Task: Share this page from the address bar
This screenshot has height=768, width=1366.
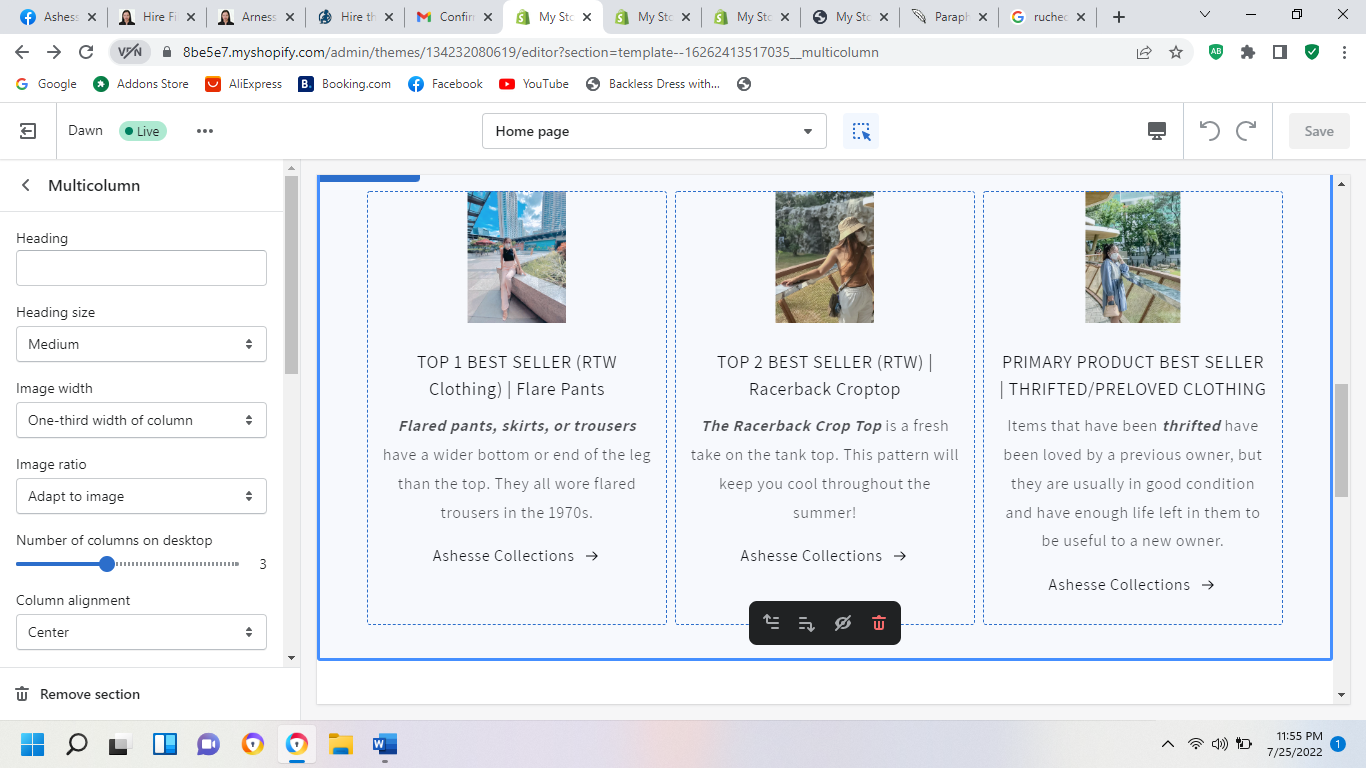Action: point(1144,52)
